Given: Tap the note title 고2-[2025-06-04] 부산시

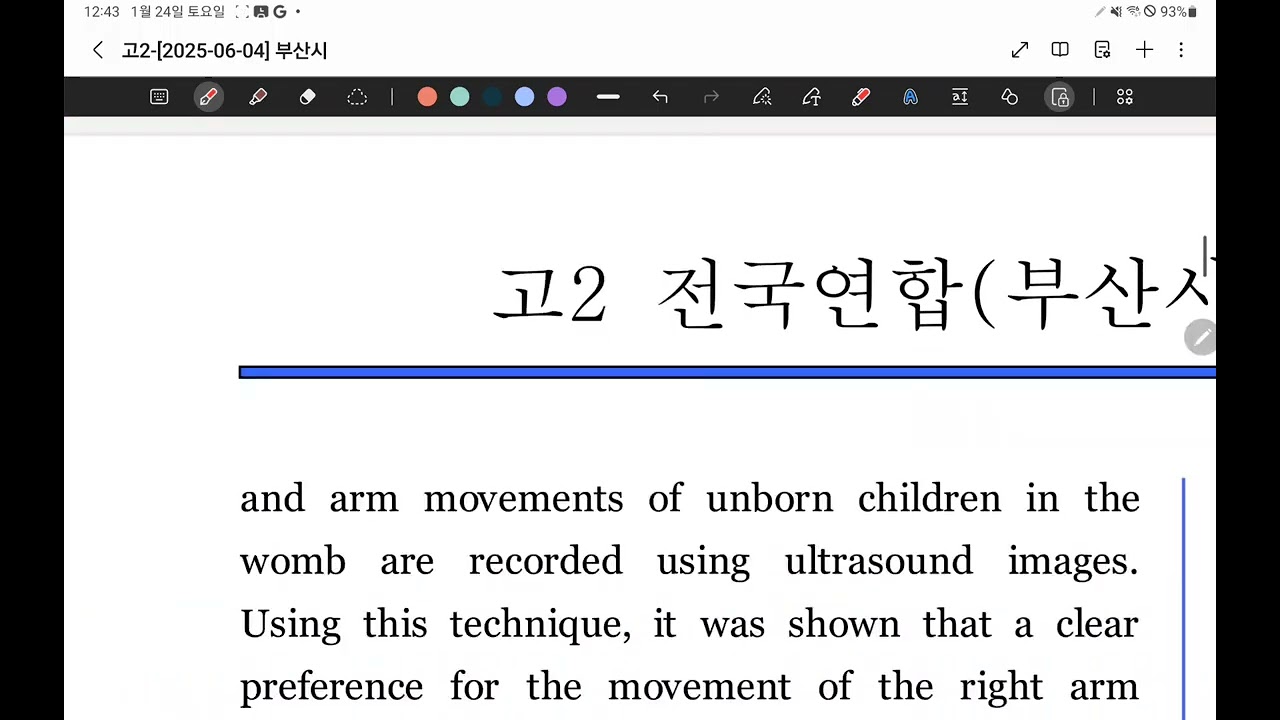Looking at the screenshot, I should pos(225,51).
